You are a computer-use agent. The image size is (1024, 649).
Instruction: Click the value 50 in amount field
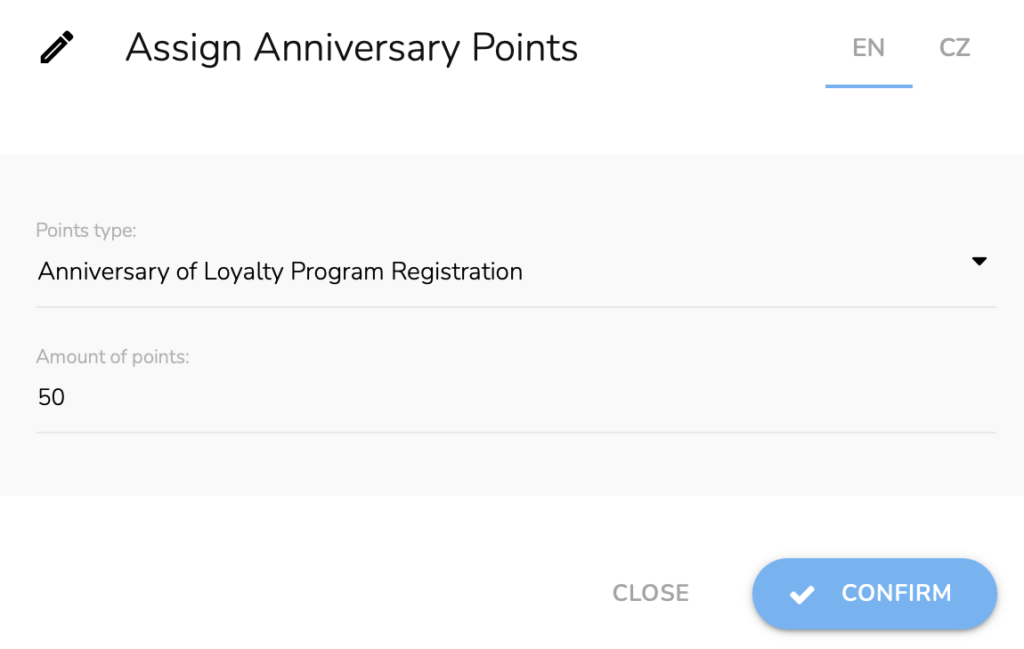(x=51, y=397)
